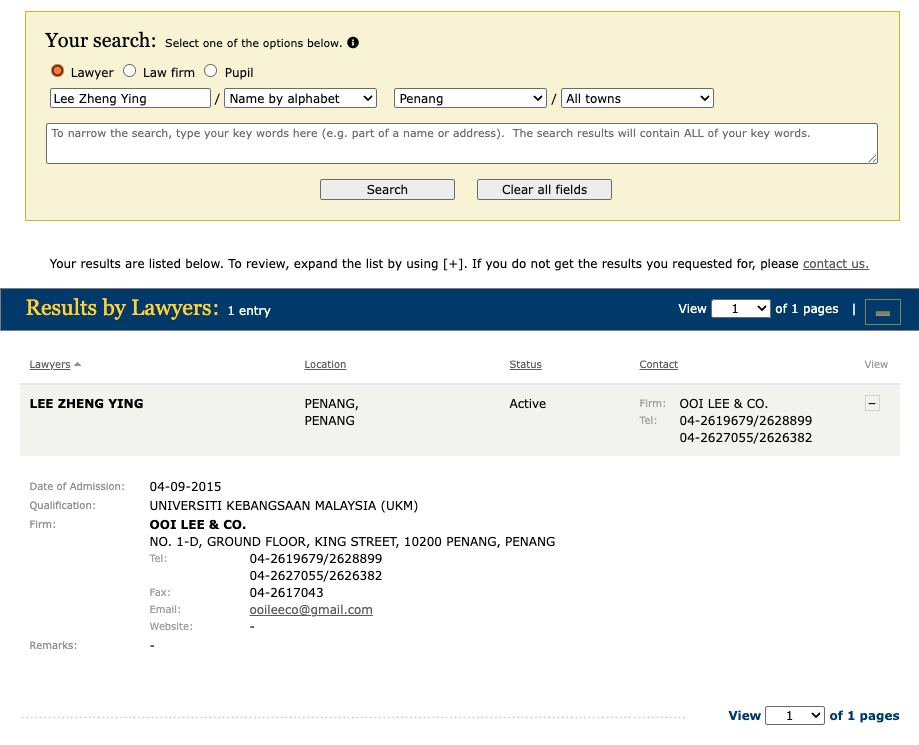Select the Lawyer radio button
Screen dimensions: 919x745
[x=57, y=70]
